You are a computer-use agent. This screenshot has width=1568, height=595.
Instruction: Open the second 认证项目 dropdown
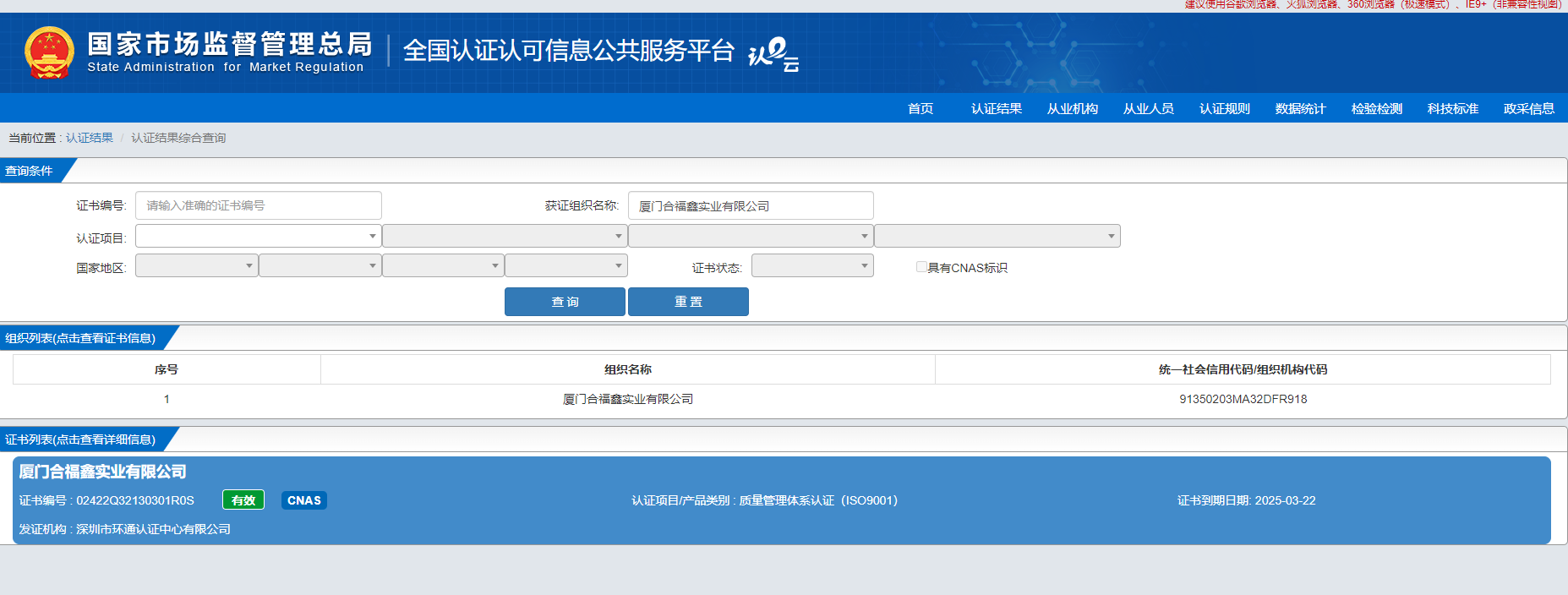pos(505,236)
